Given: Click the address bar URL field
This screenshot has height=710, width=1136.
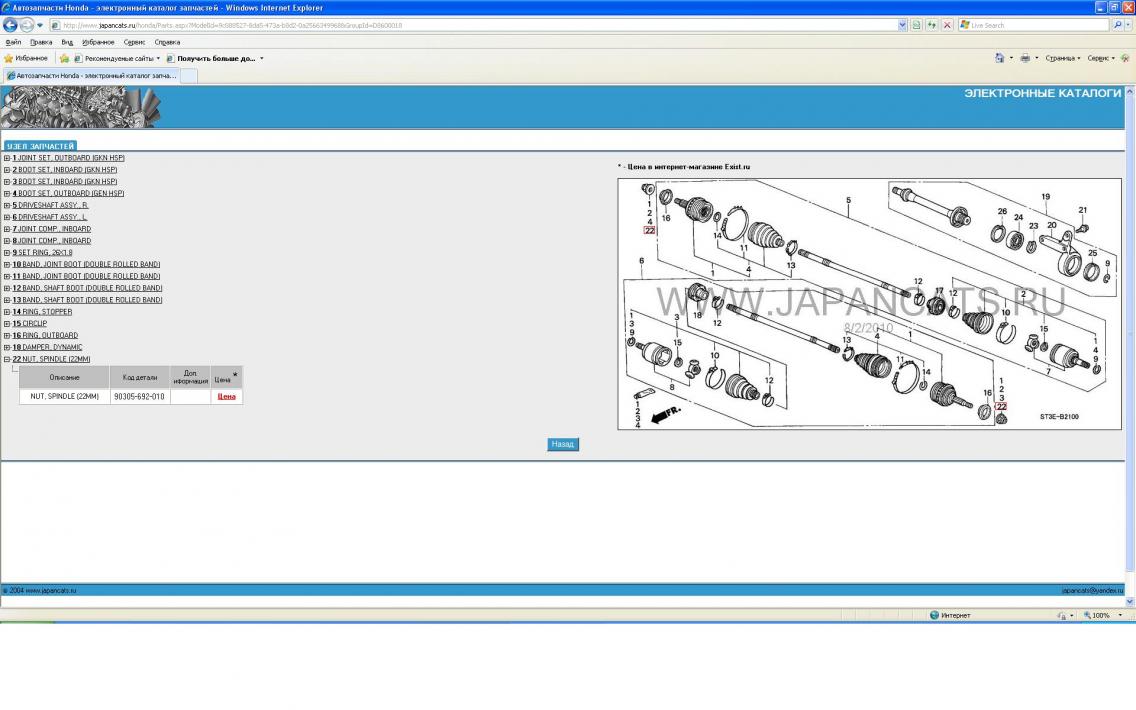Looking at the screenshot, I should pos(474,25).
